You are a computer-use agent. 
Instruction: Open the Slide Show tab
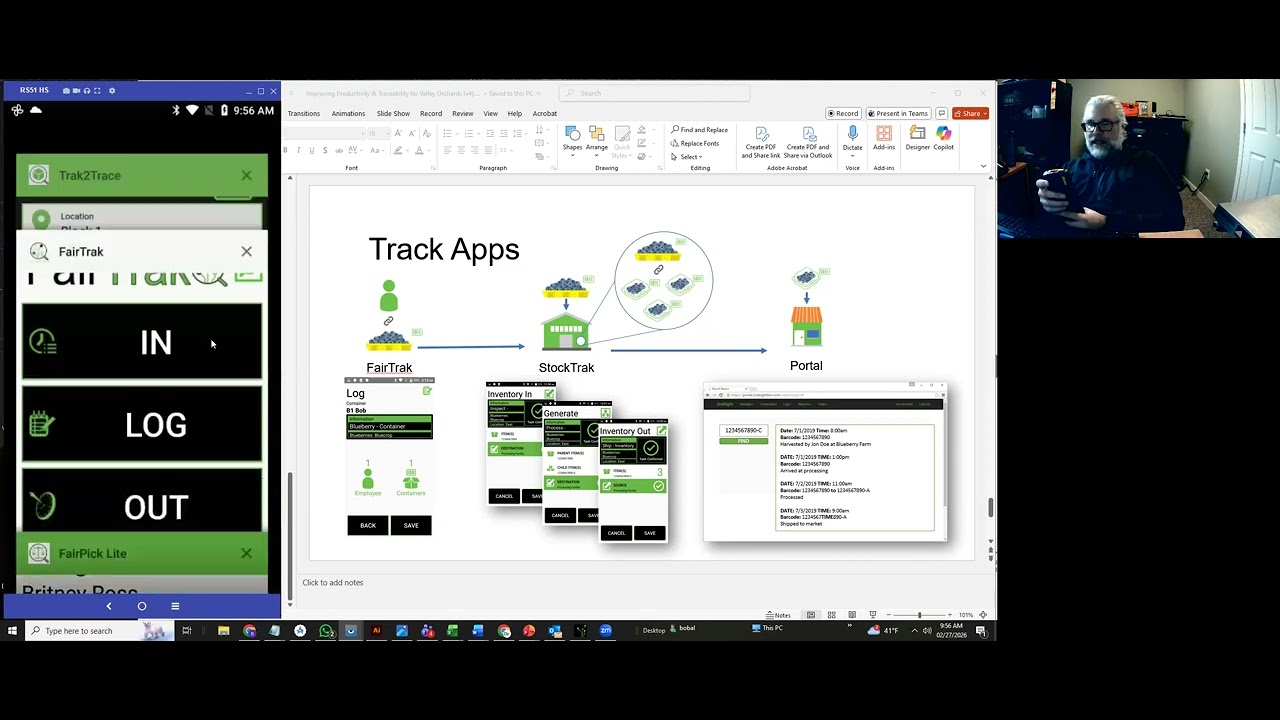[x=393, y=113]
